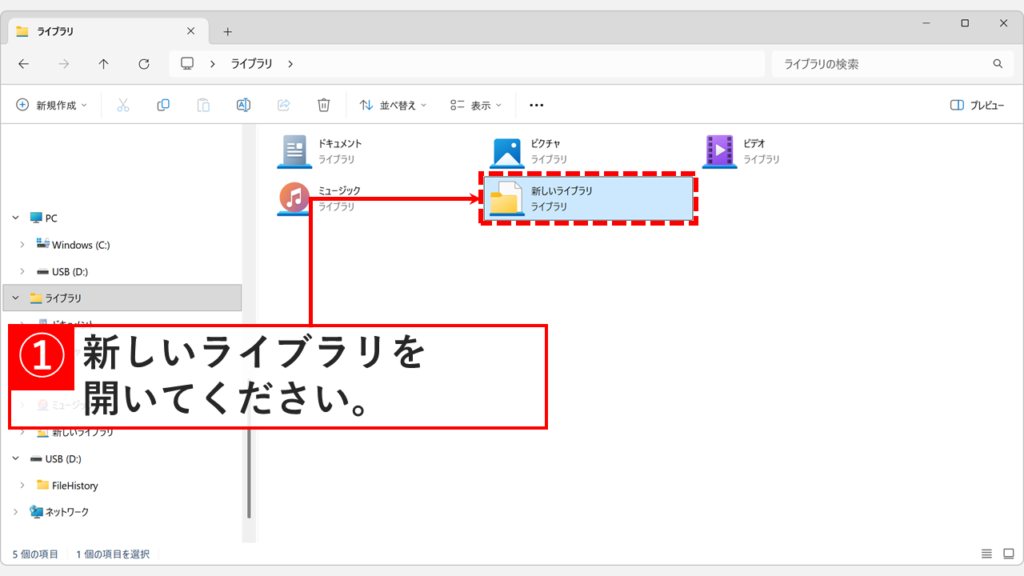
Task: Open the 新規作成 dropdown
Action: tap(52, 105)
